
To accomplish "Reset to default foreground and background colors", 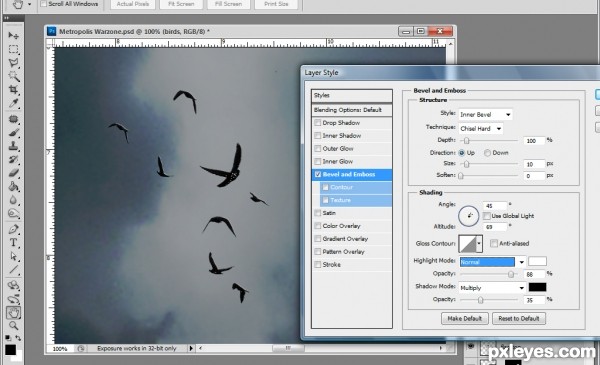I will pos(8,338).
